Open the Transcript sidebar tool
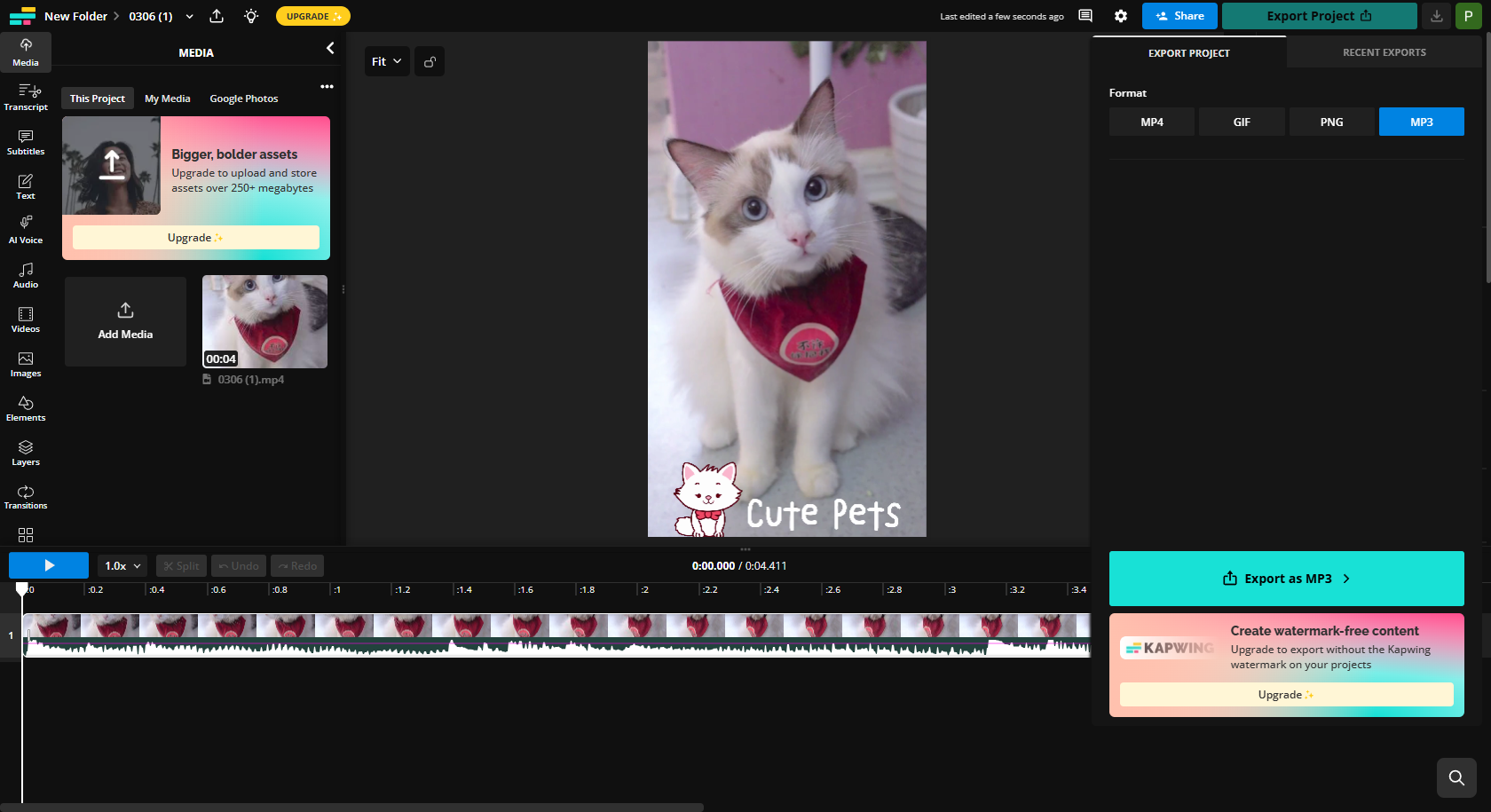This screenshot has height=812, width=1491. pyautogui.click(x=26, y=97)
